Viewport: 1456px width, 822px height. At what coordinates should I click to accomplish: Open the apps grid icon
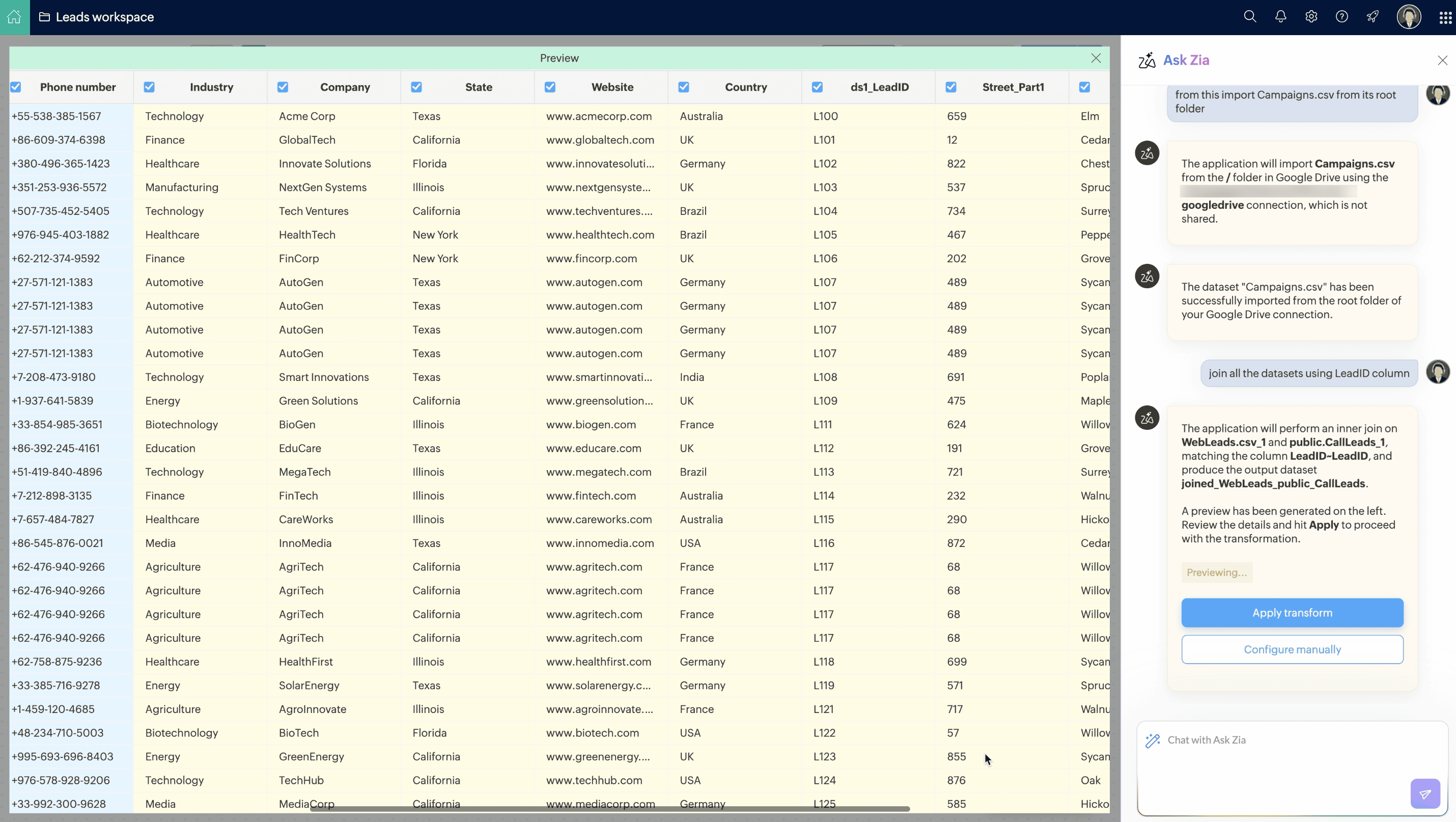[1445, 17]
